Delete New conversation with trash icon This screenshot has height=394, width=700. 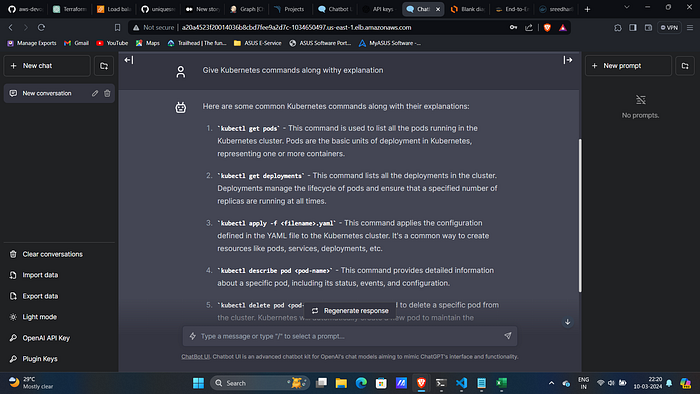coord(107,93)
